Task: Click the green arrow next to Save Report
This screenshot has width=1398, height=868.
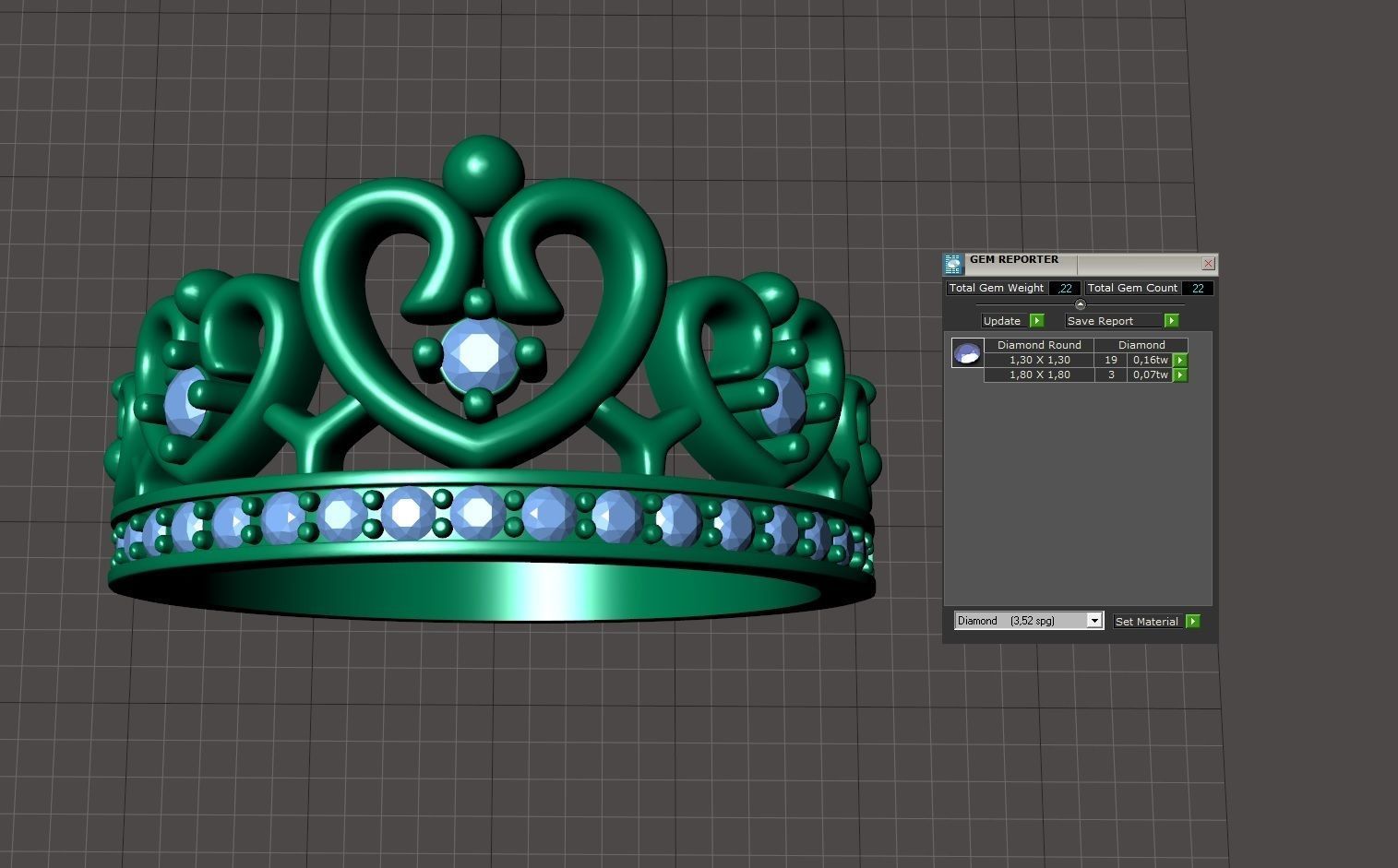Action: (x=1171, y=321)
